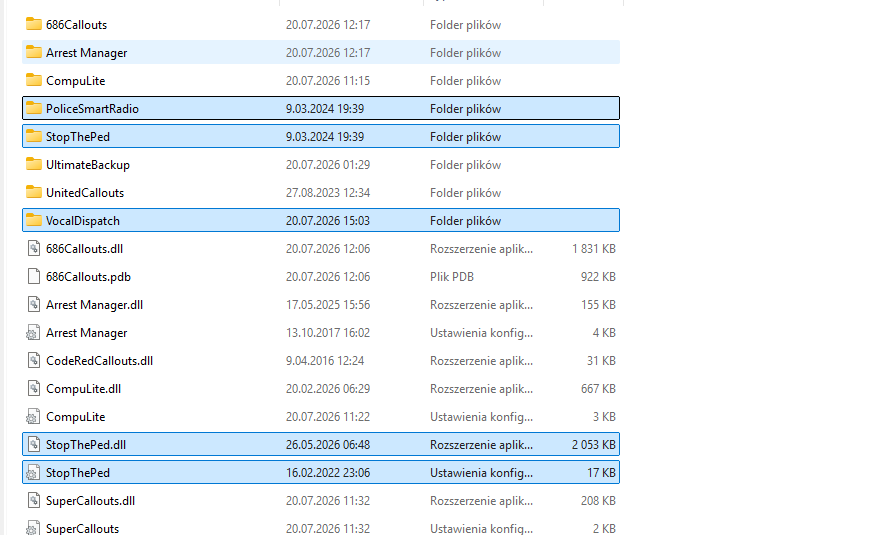Select the 686Callouts folder name
The width and height of the screenshot is (875, 535).
[76, 25]
